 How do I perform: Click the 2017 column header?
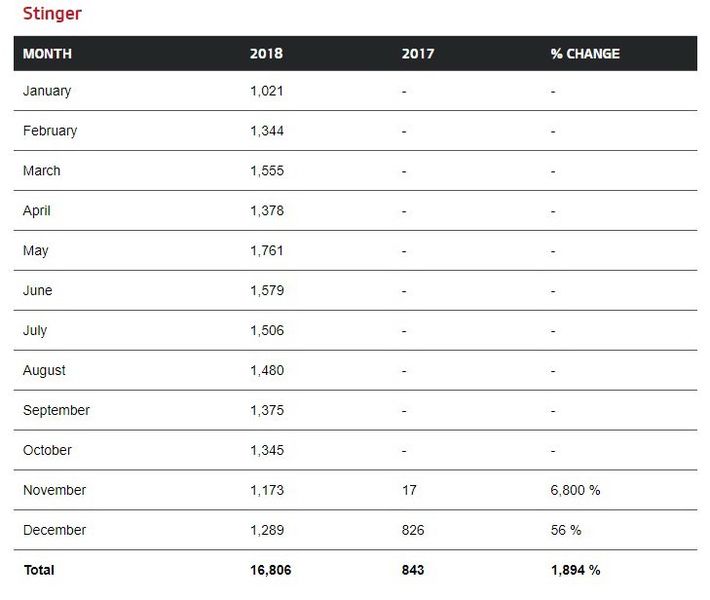[x=418, y=54]
